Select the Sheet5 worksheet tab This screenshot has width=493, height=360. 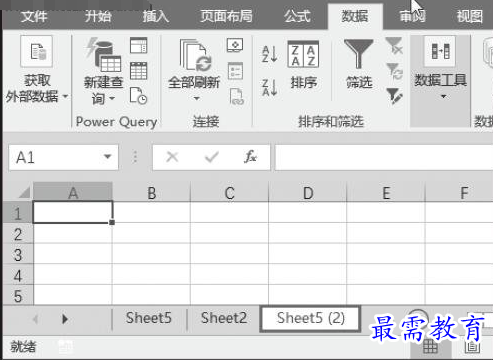click(149, 318)
